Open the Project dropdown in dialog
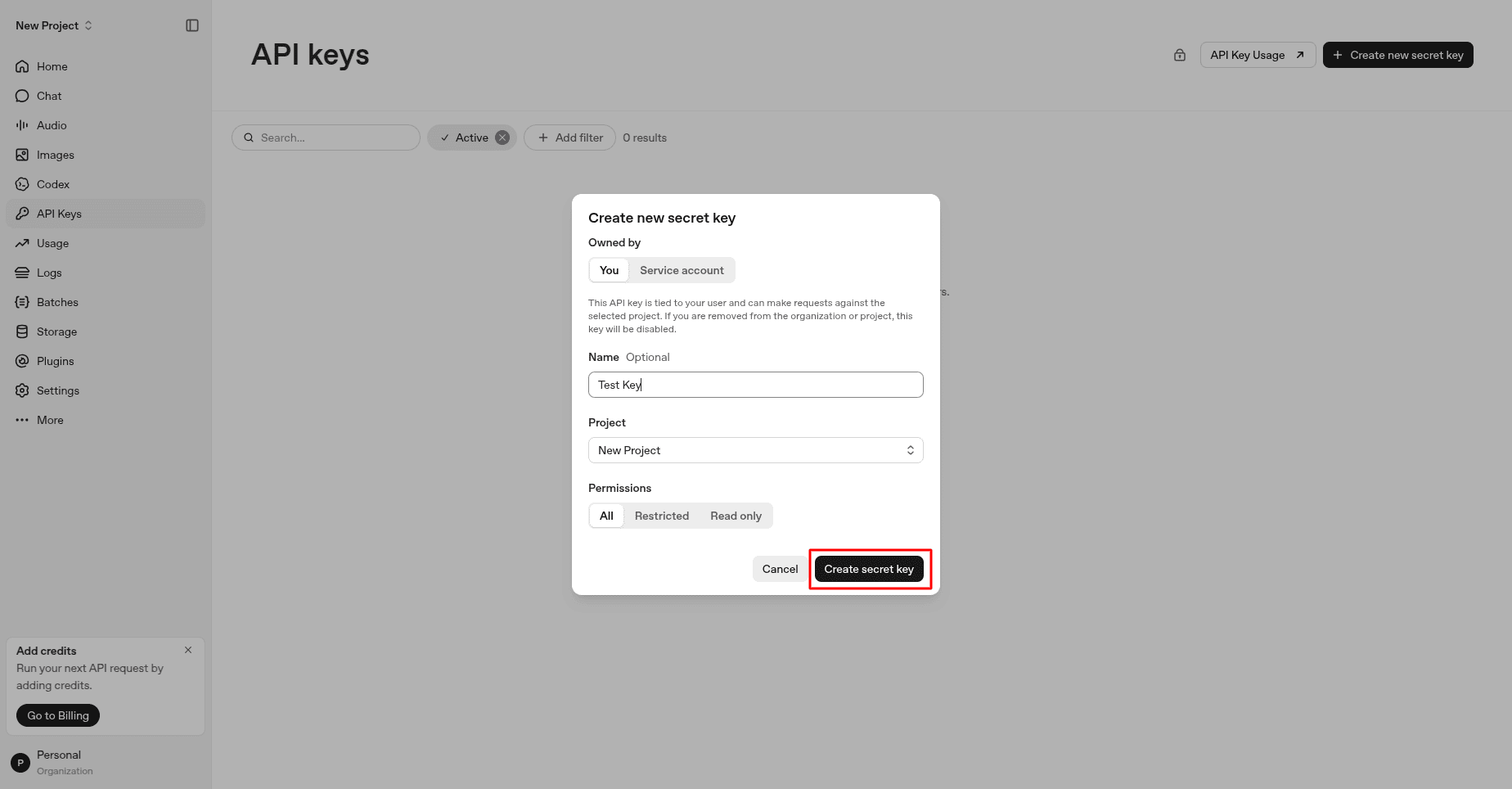 pos(756,450)
